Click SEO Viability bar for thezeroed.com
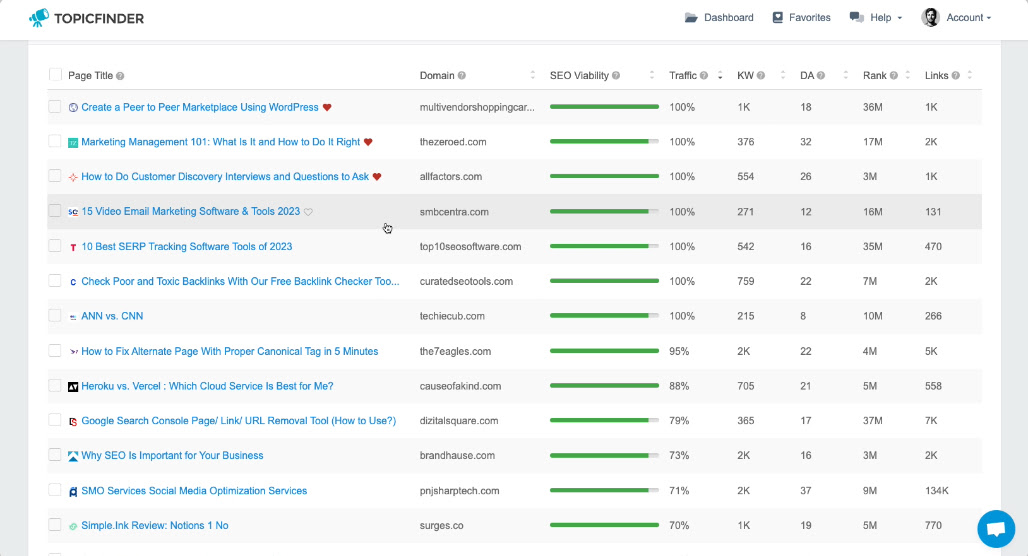The width and height of the screenshot is (1028, 556). click(604, 142)
